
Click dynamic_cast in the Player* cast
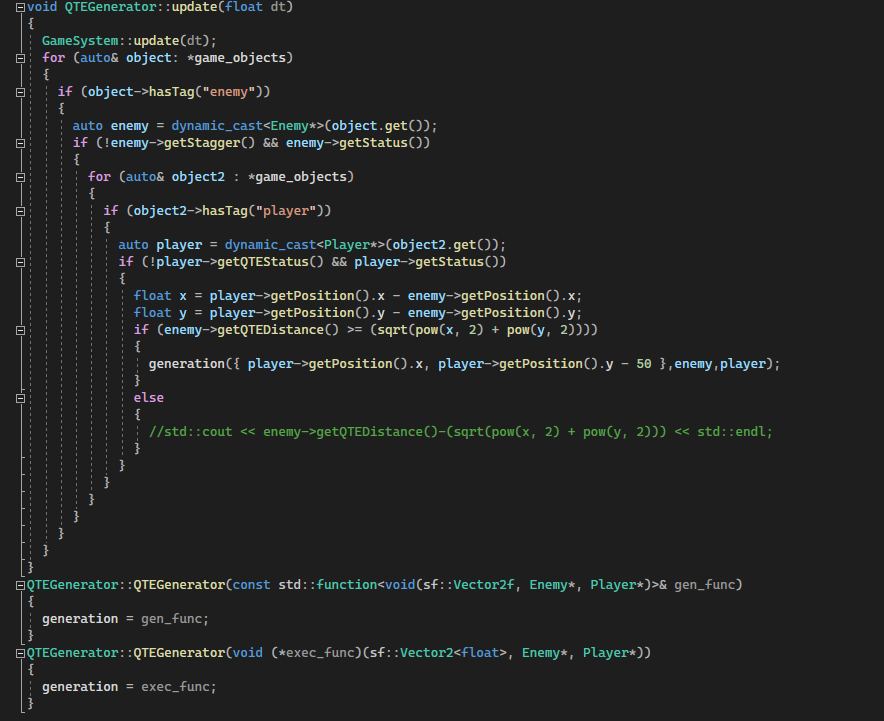(271, 245)
